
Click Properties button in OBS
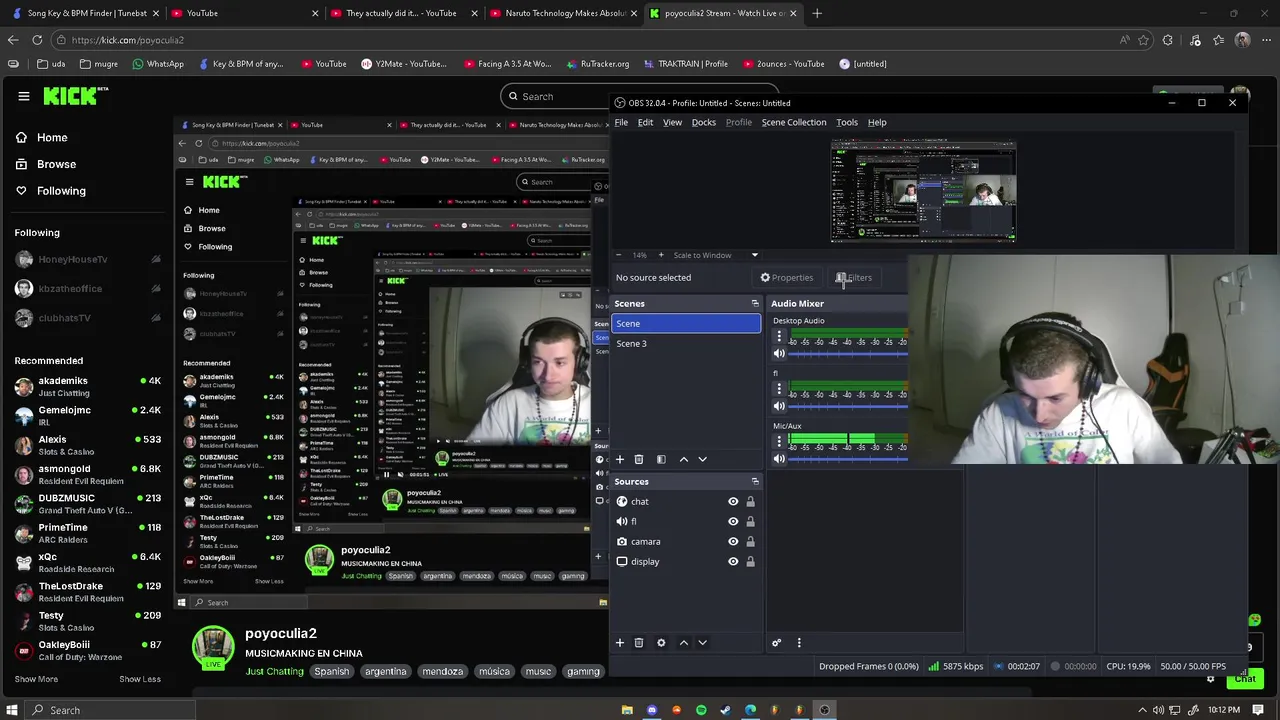(786, 278)
